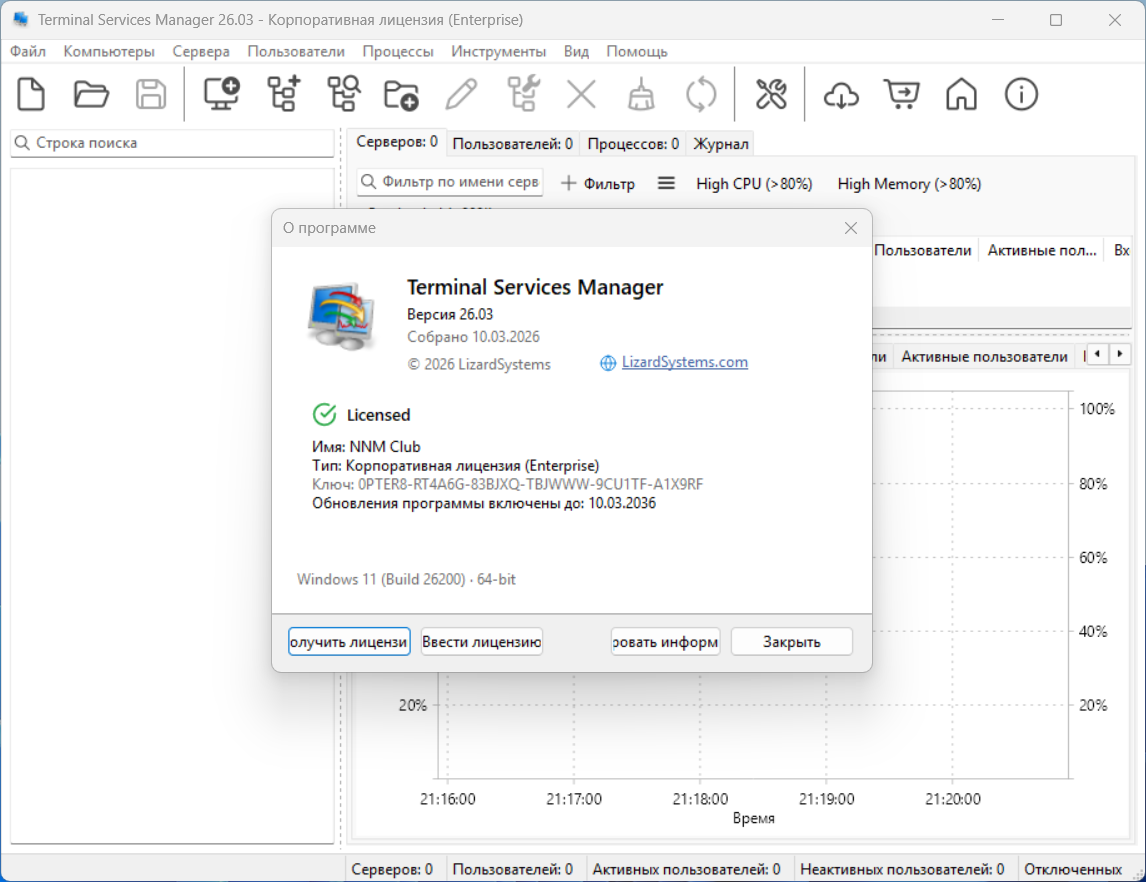Click the Terminal Services Manager logo image
1146x882 pixels.
point(341,316)
